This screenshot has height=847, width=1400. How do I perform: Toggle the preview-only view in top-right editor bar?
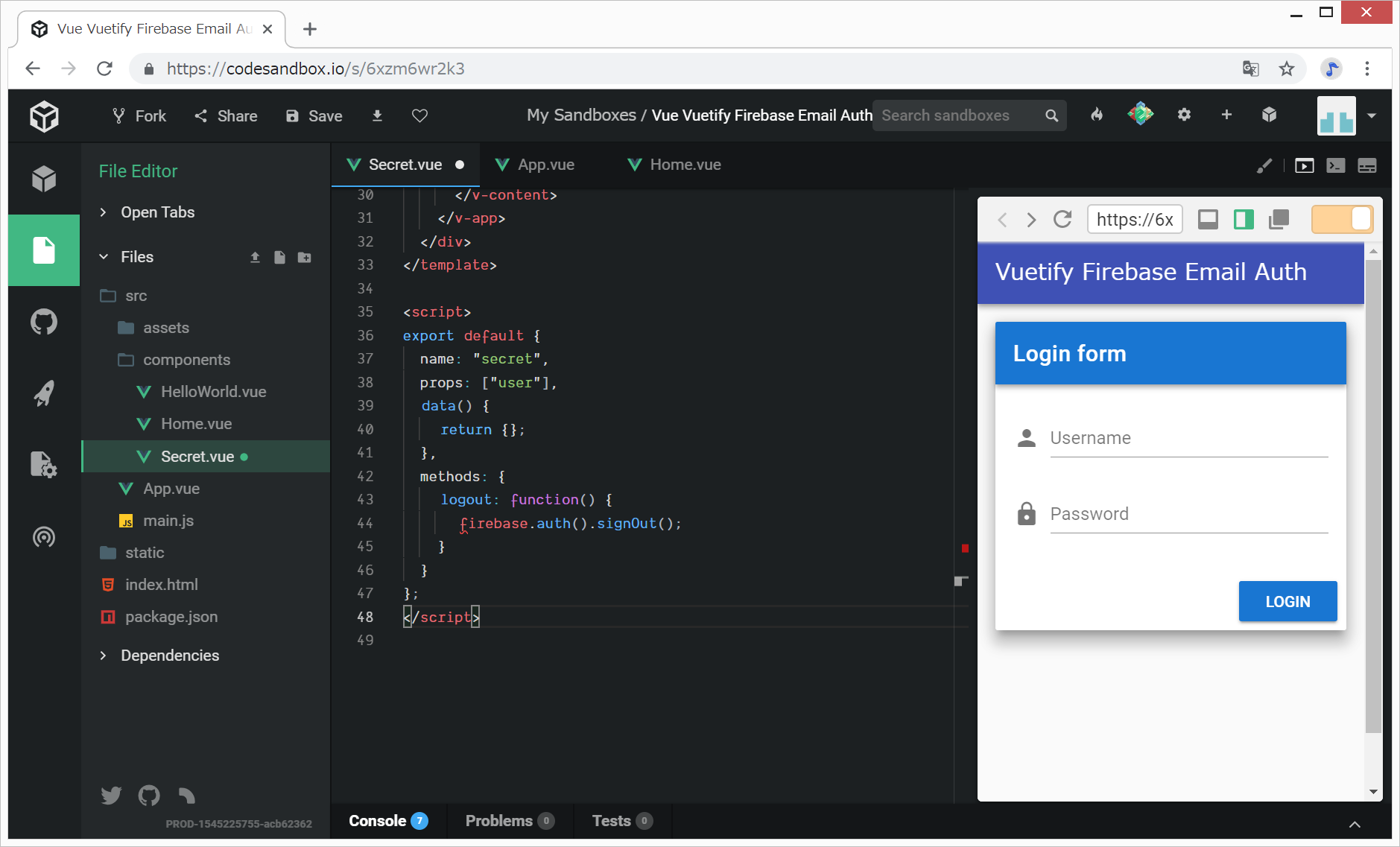click(x=1304, y=165)
